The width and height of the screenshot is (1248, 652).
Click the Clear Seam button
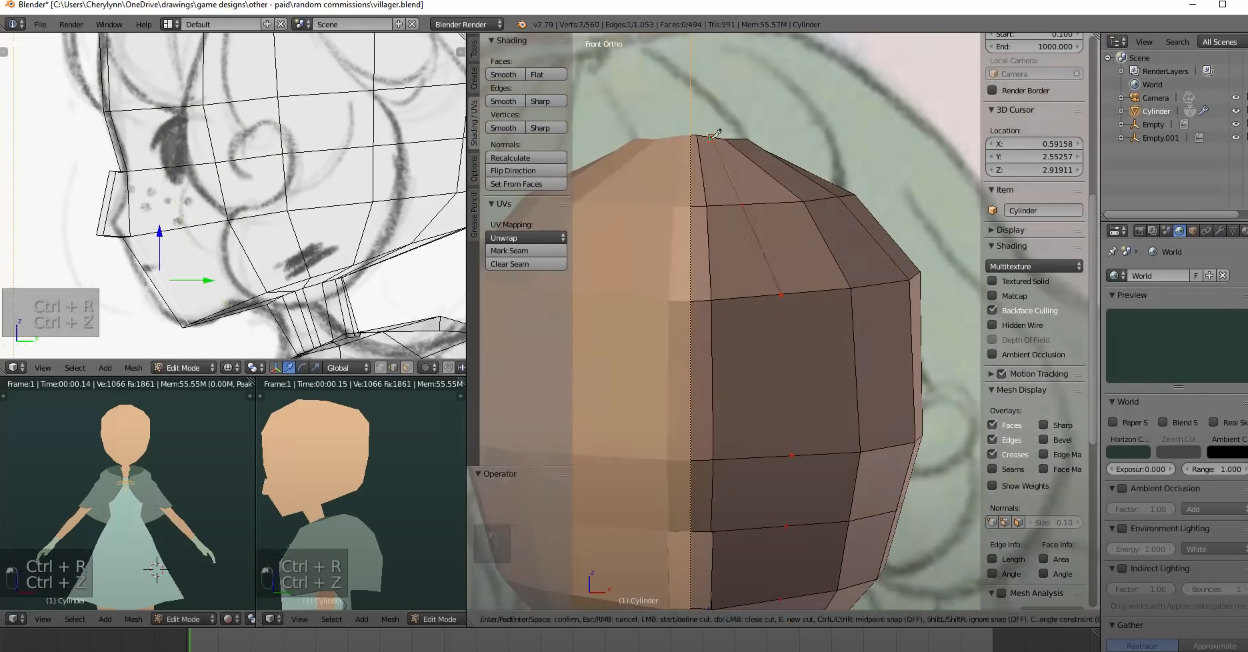coord(526,264)
